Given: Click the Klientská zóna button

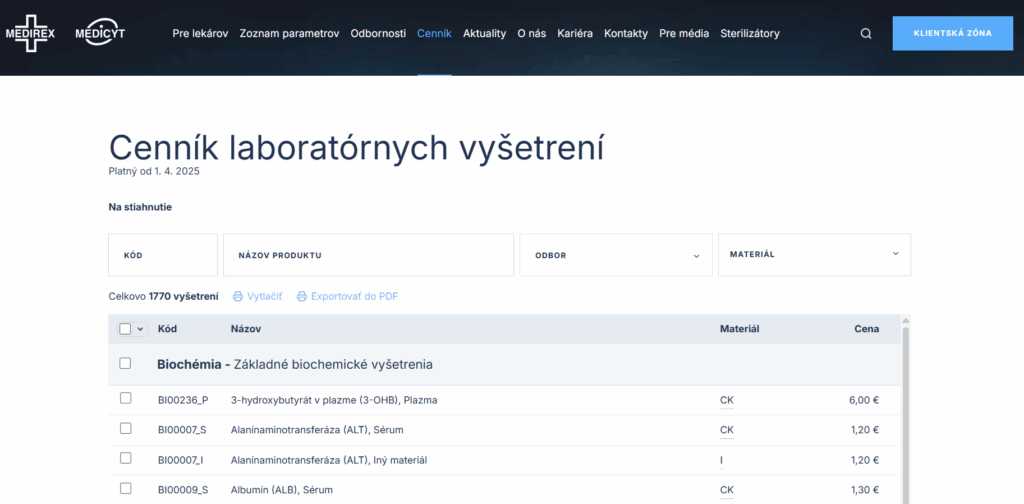Looking at the screenshot, I should (953, 33).
